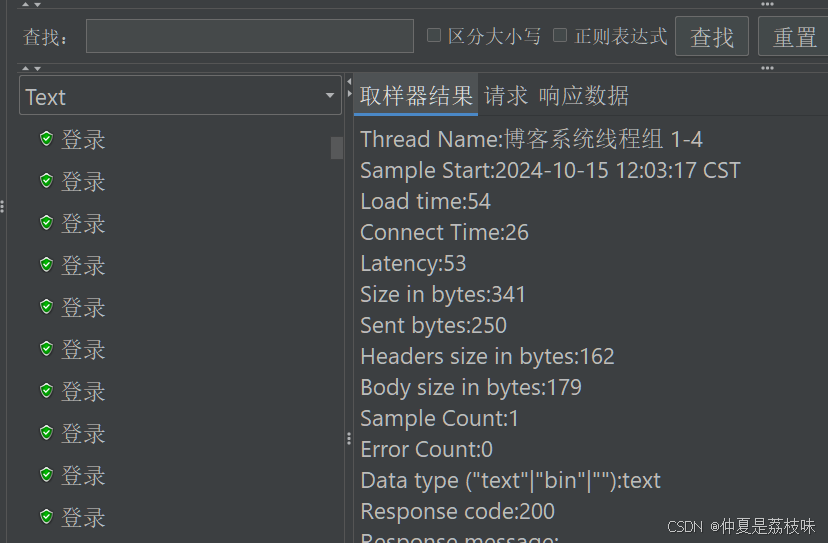This screenshot has height=543, width=828.
Task: Select the Load time:54 line
Action: pos(426,201)
